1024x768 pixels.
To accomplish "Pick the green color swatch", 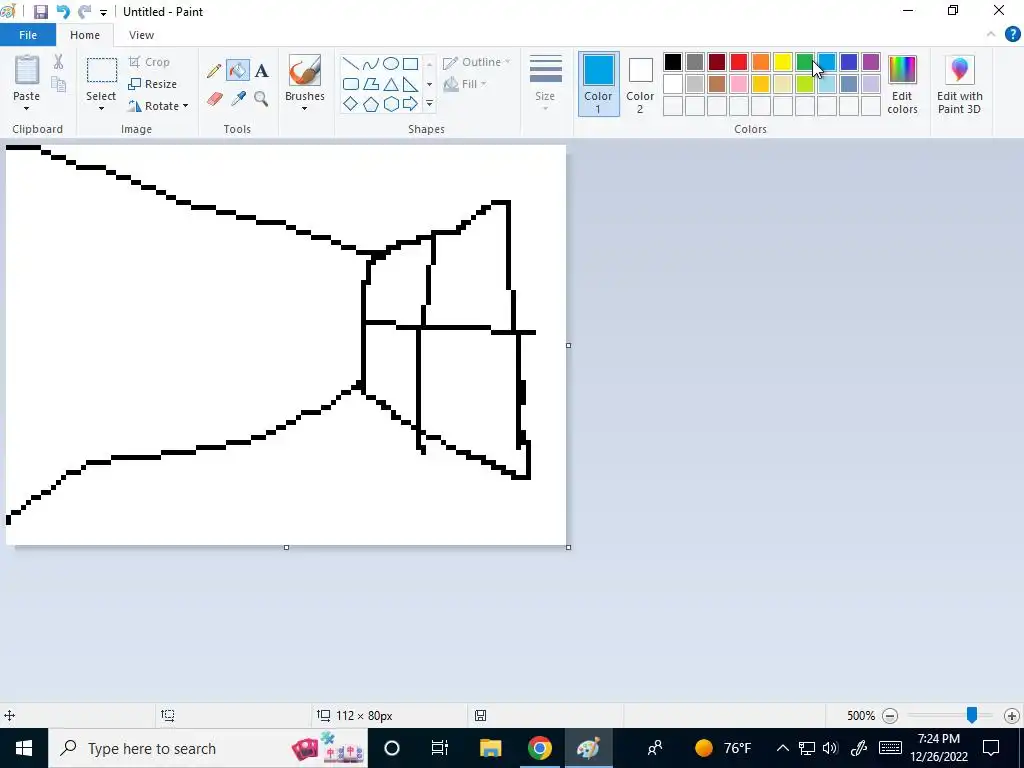I will 805,62.
